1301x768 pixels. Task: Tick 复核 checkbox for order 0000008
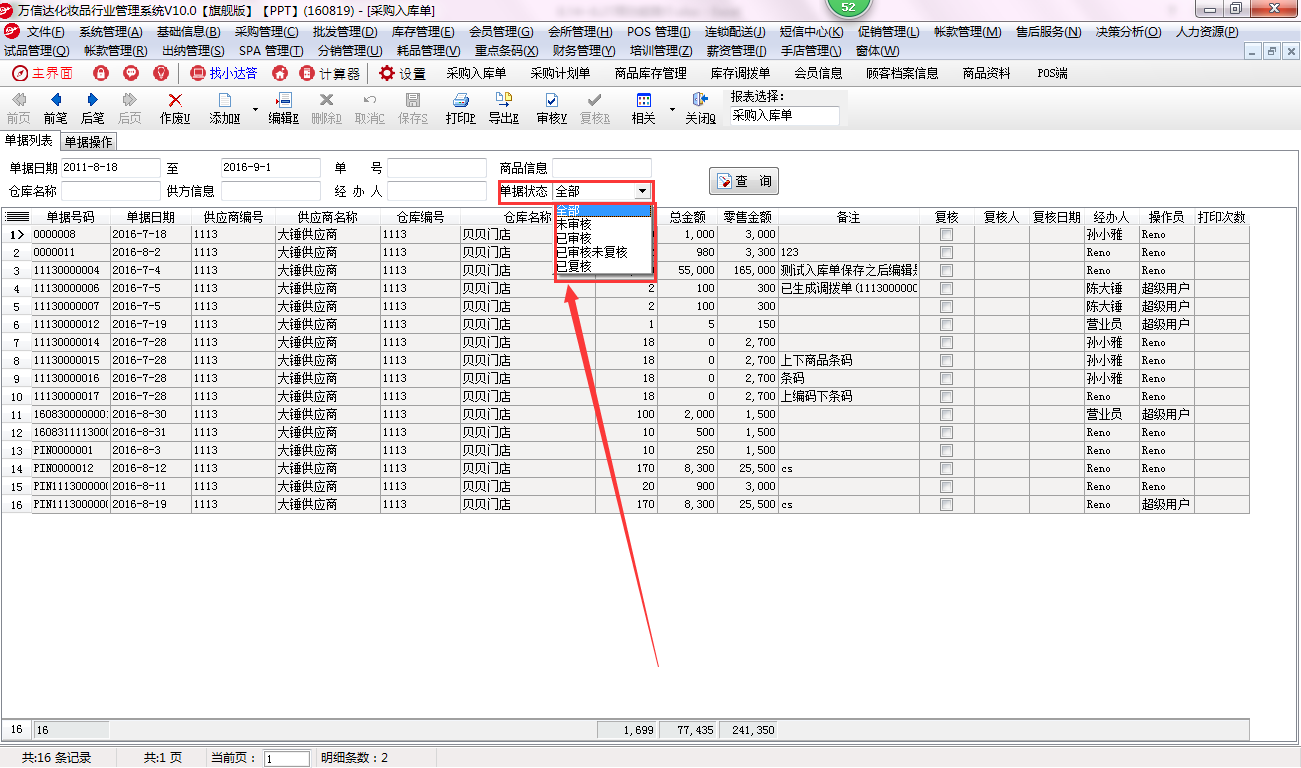tap(946, 234)
